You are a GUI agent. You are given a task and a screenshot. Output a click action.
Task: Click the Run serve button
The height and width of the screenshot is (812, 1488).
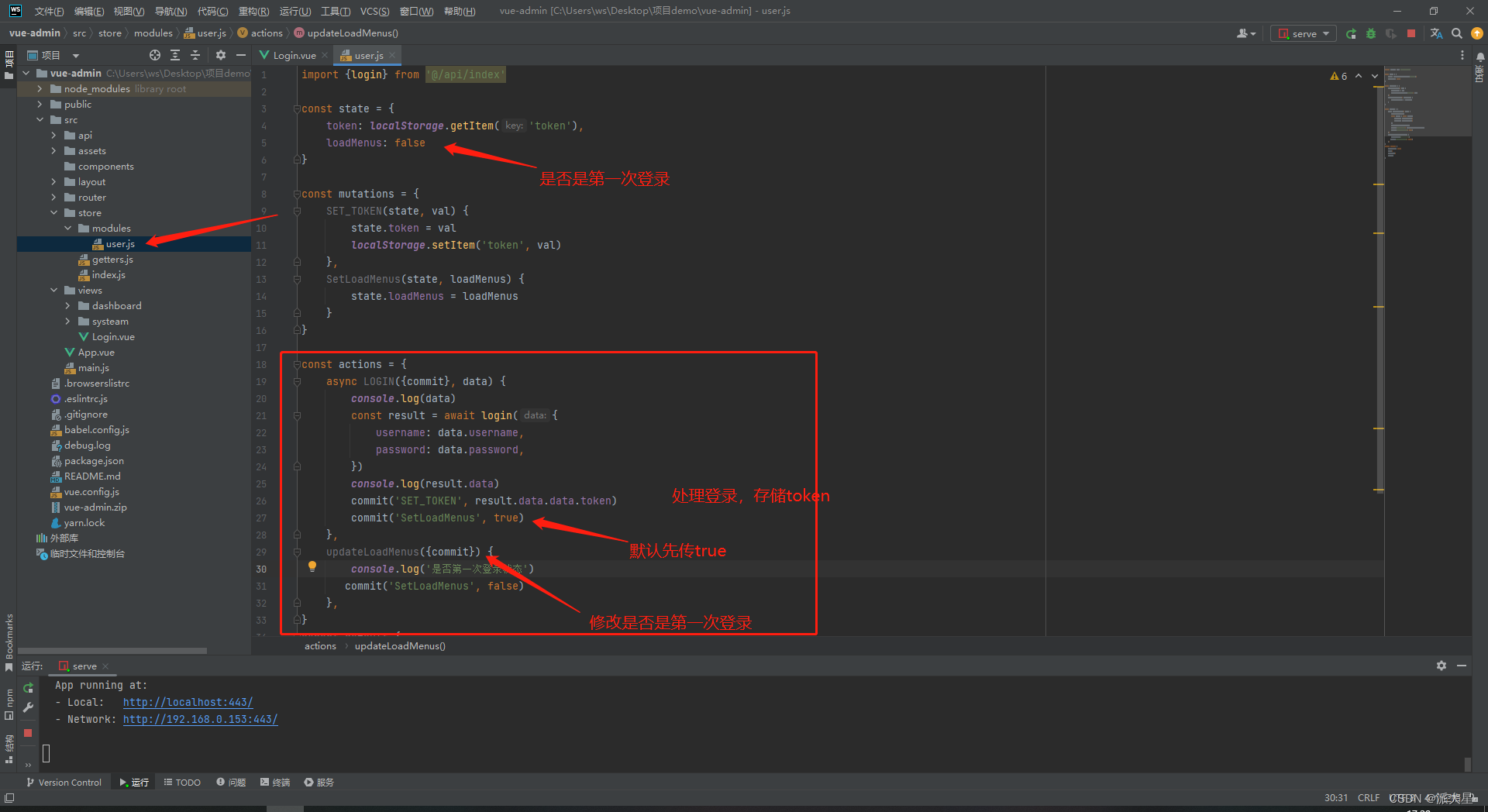1351,33
